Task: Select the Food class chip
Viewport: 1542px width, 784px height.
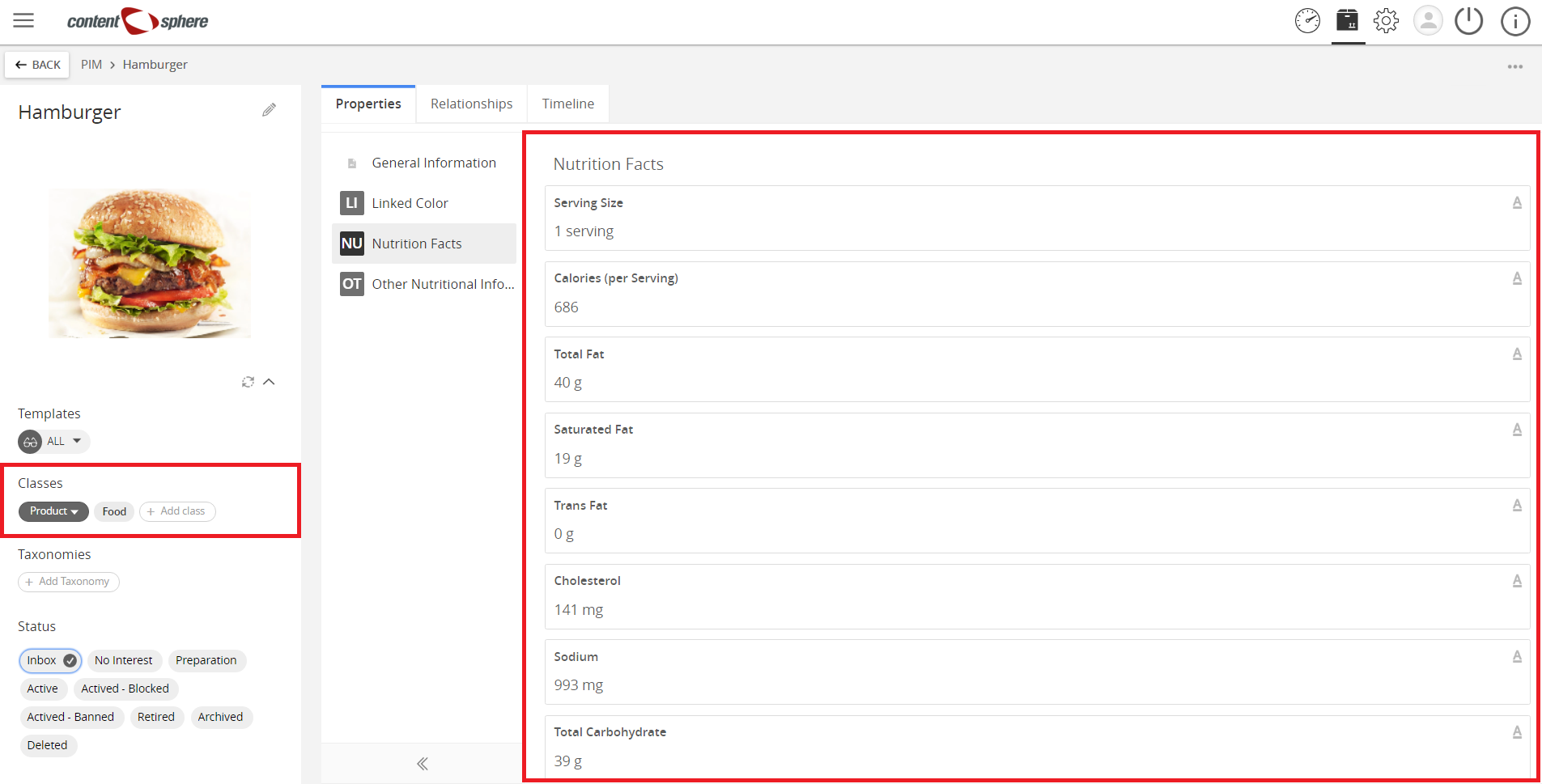Action: pos(114,511)
